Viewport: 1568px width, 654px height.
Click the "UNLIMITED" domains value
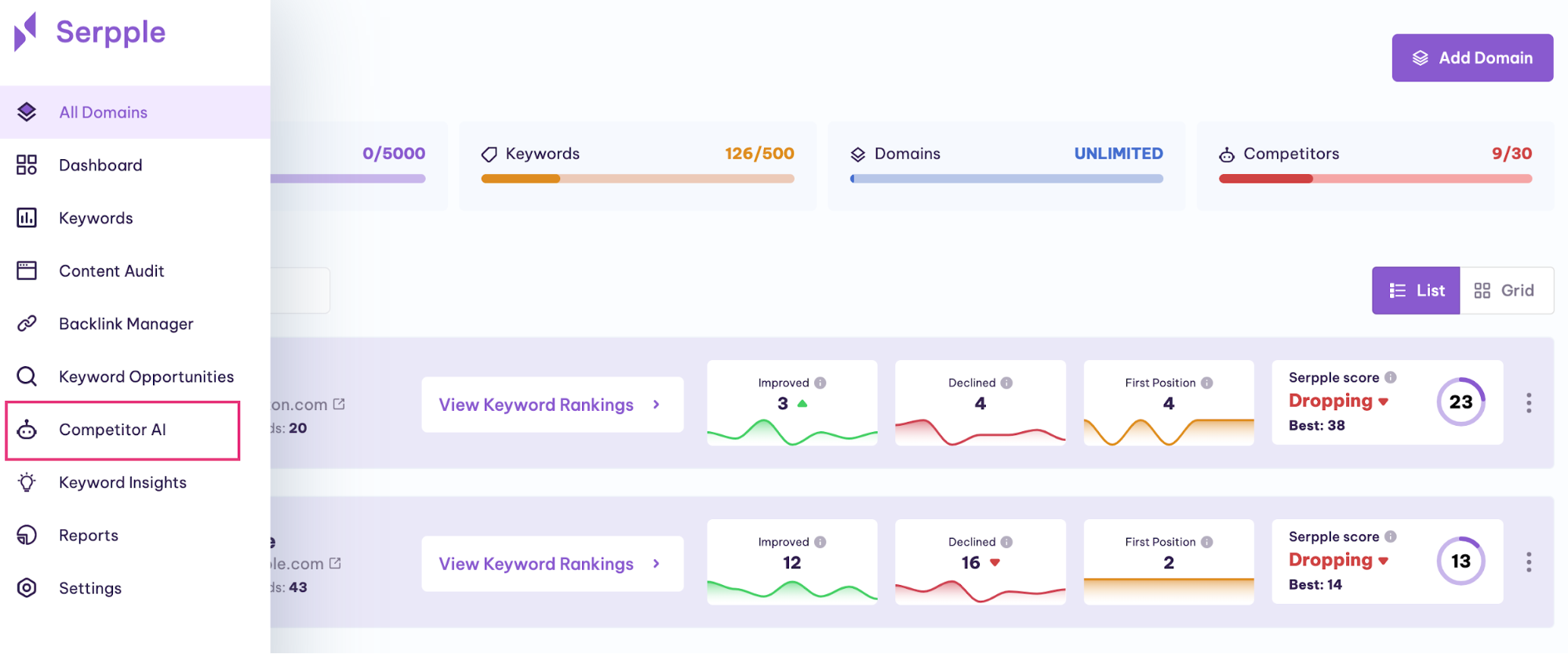click(x=1119, y=154)
